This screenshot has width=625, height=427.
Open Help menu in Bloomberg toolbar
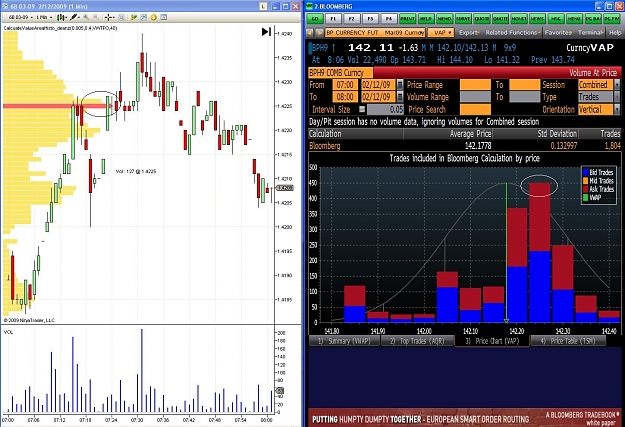[x=615, y=33]
